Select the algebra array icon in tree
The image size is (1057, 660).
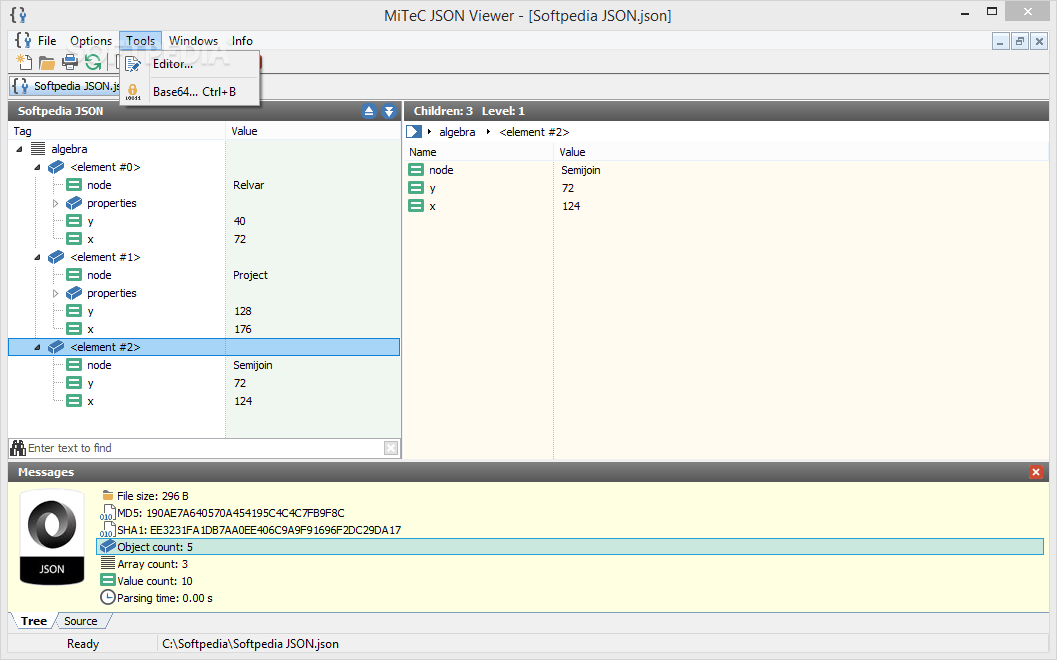point(38,149)
